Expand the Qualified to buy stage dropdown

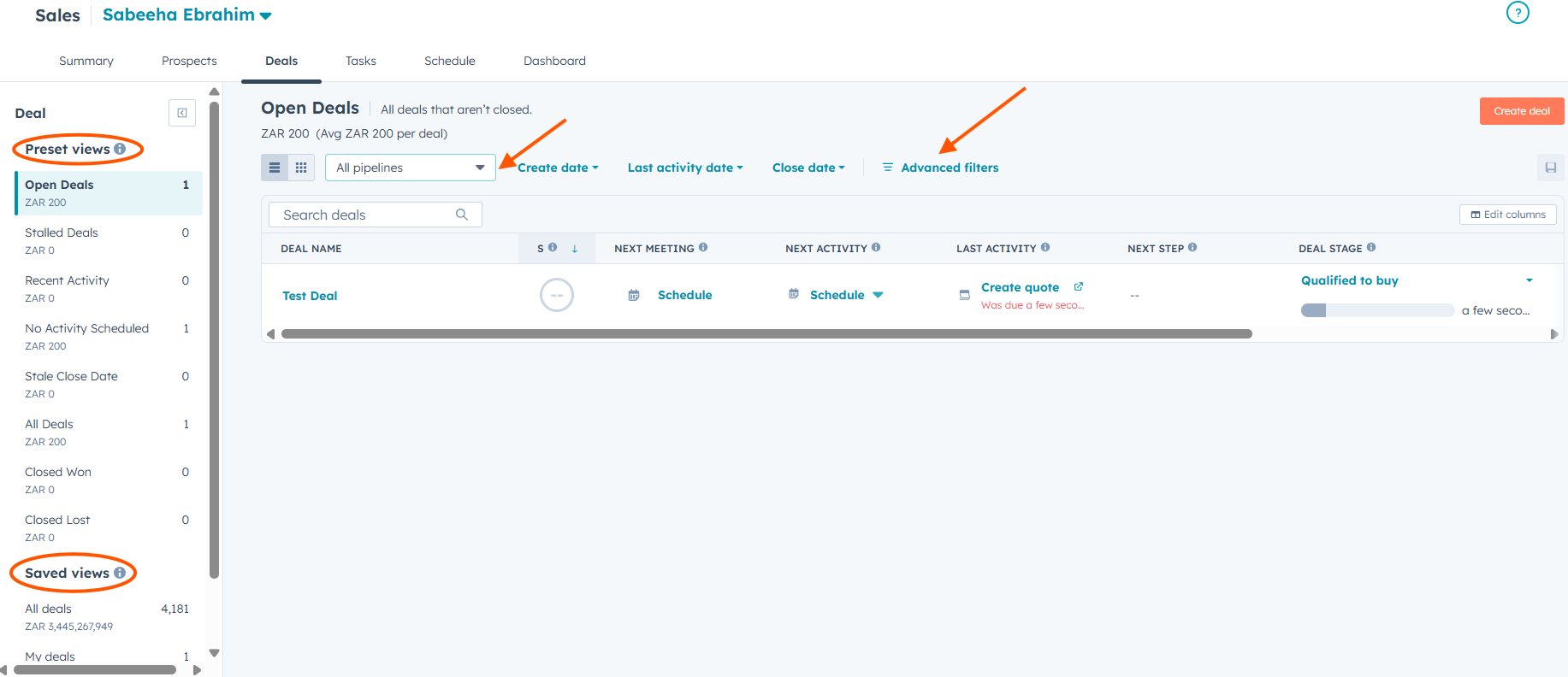[x=1529, y=280]
